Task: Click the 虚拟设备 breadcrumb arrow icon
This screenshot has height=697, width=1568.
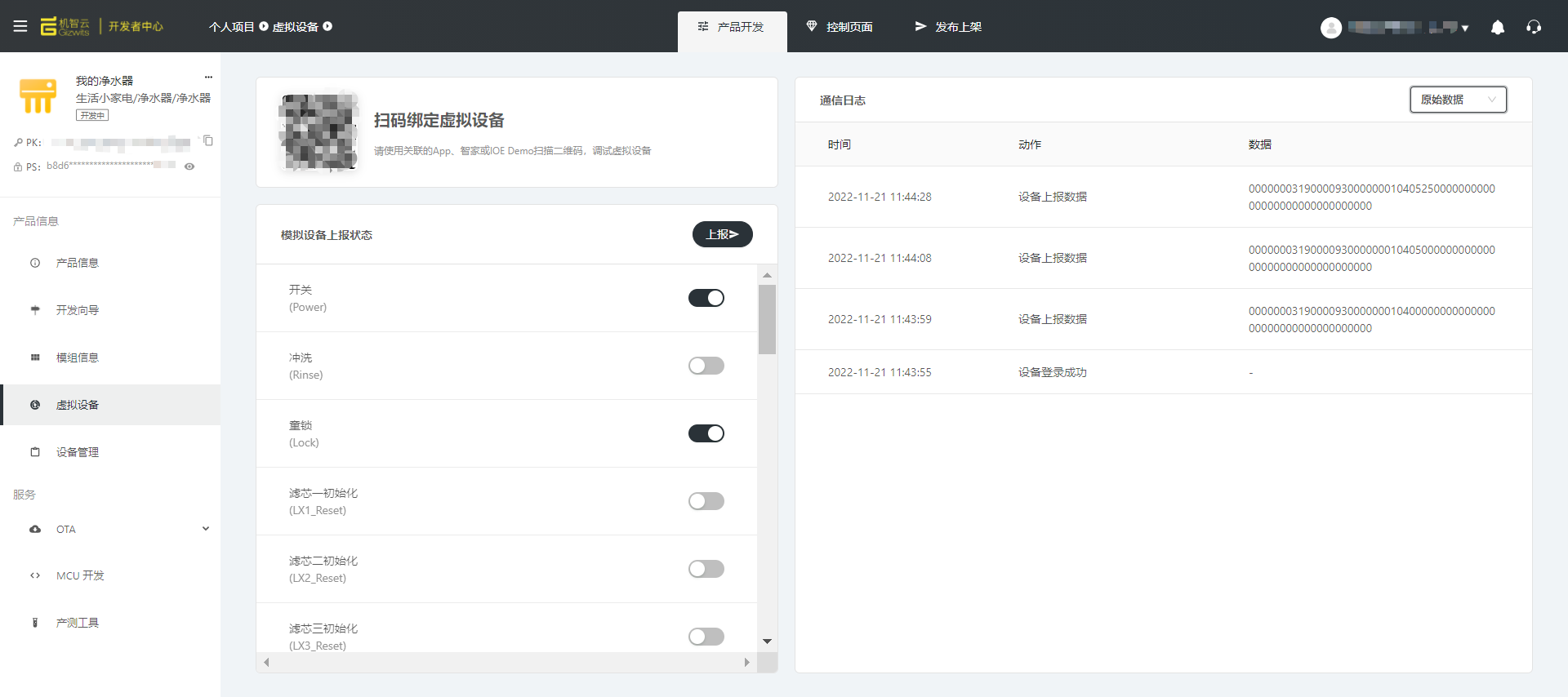Action: coord(327,26)
